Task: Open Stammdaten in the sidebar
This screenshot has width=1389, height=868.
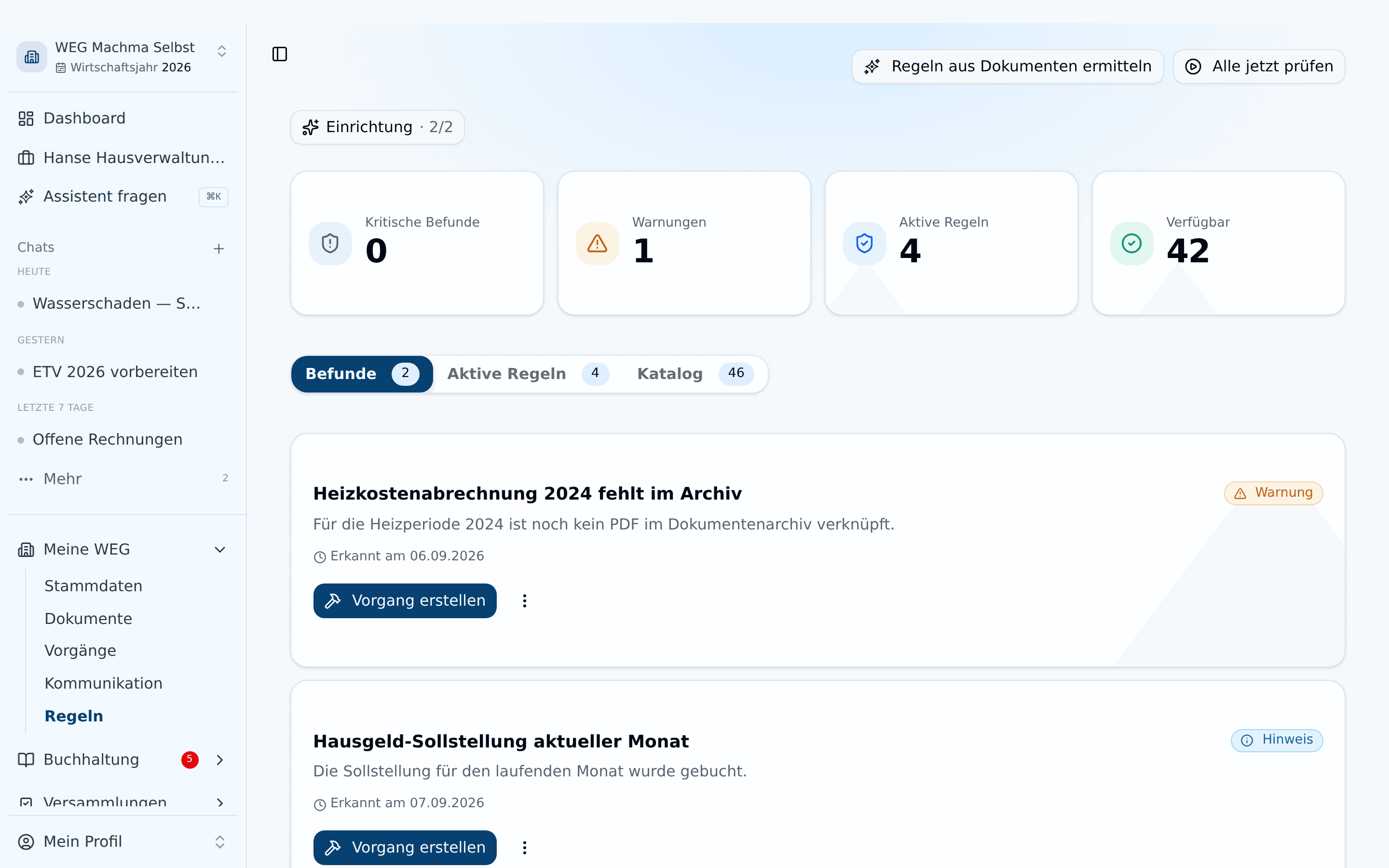Action: point(93,585)
